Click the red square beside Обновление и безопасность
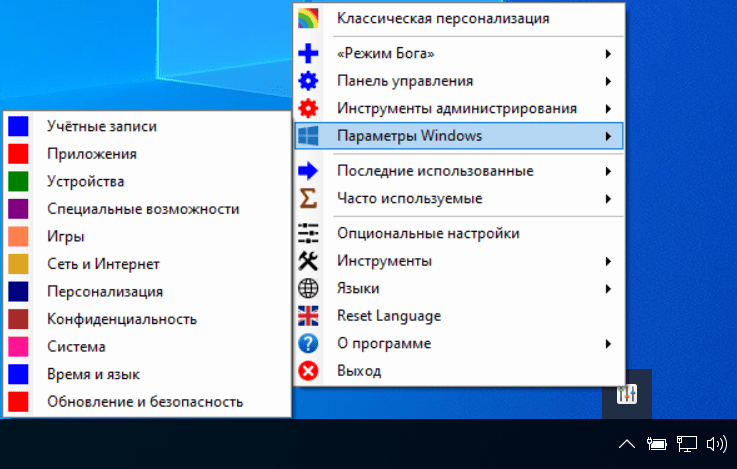The image size is (737, 469). tap(18, 402)
